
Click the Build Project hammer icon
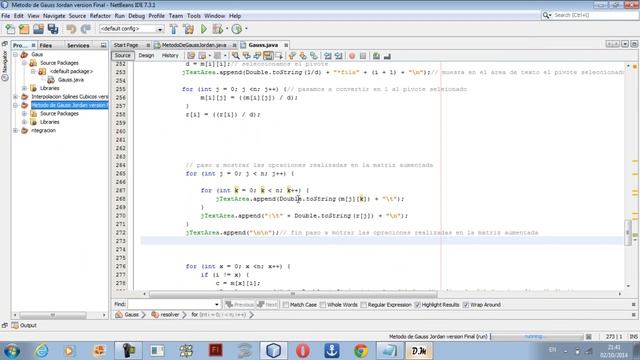pos(173,29)
